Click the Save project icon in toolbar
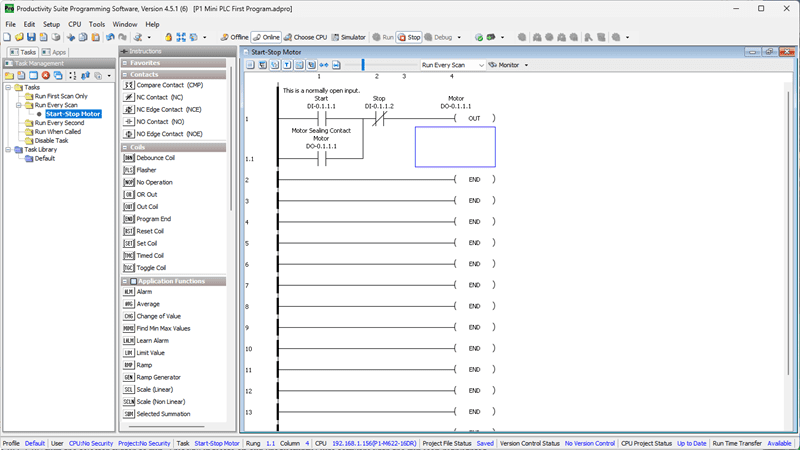800x450 pixels. 31,37
